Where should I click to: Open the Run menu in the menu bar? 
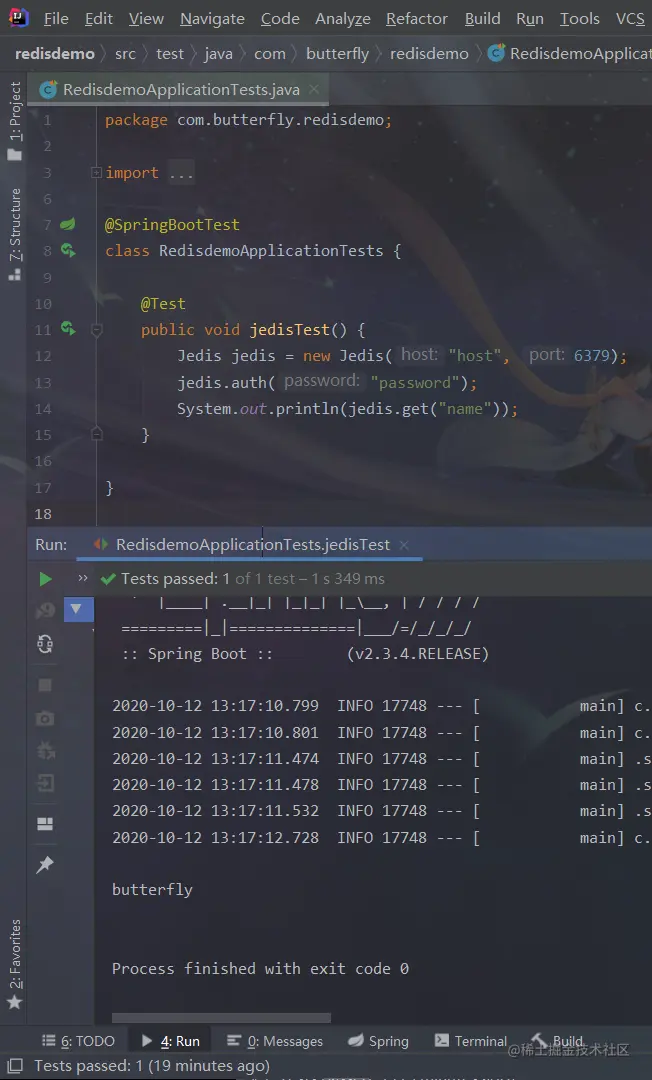(x=529, y=19)
